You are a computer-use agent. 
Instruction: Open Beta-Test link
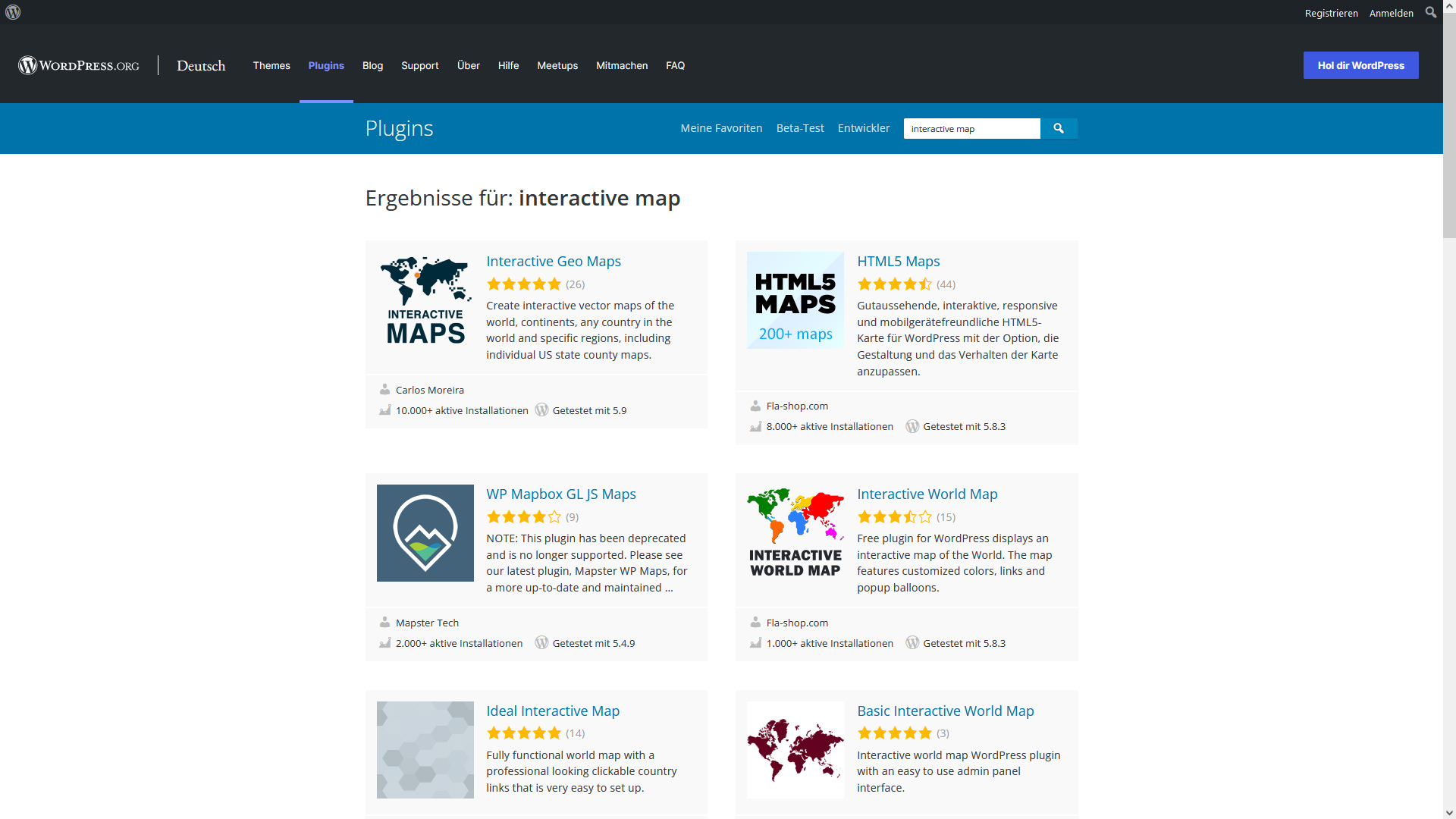[x=800, y=128]
